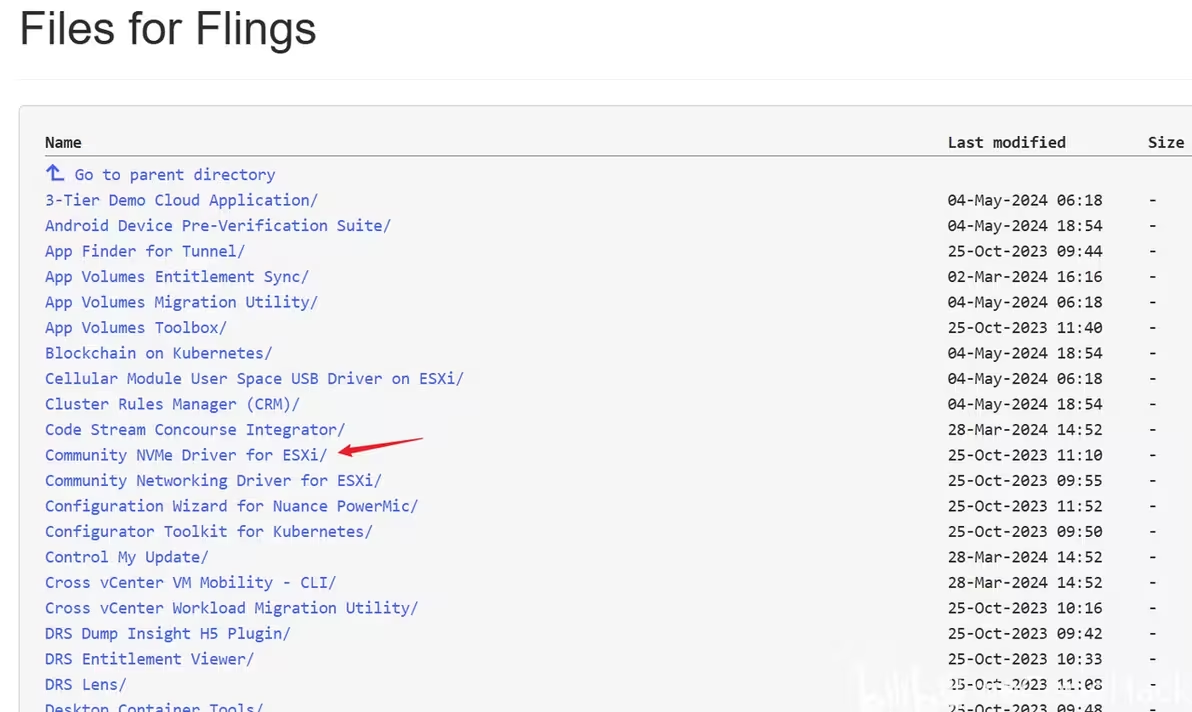Open Community NVMe Driver for ESXi folder
The image size is (1192, 712).
tap(185, 455)
